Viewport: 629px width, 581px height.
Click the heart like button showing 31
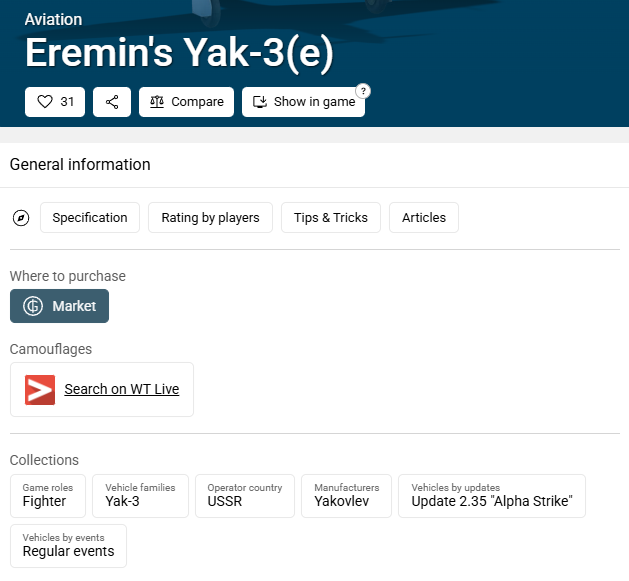click(55, 102)
